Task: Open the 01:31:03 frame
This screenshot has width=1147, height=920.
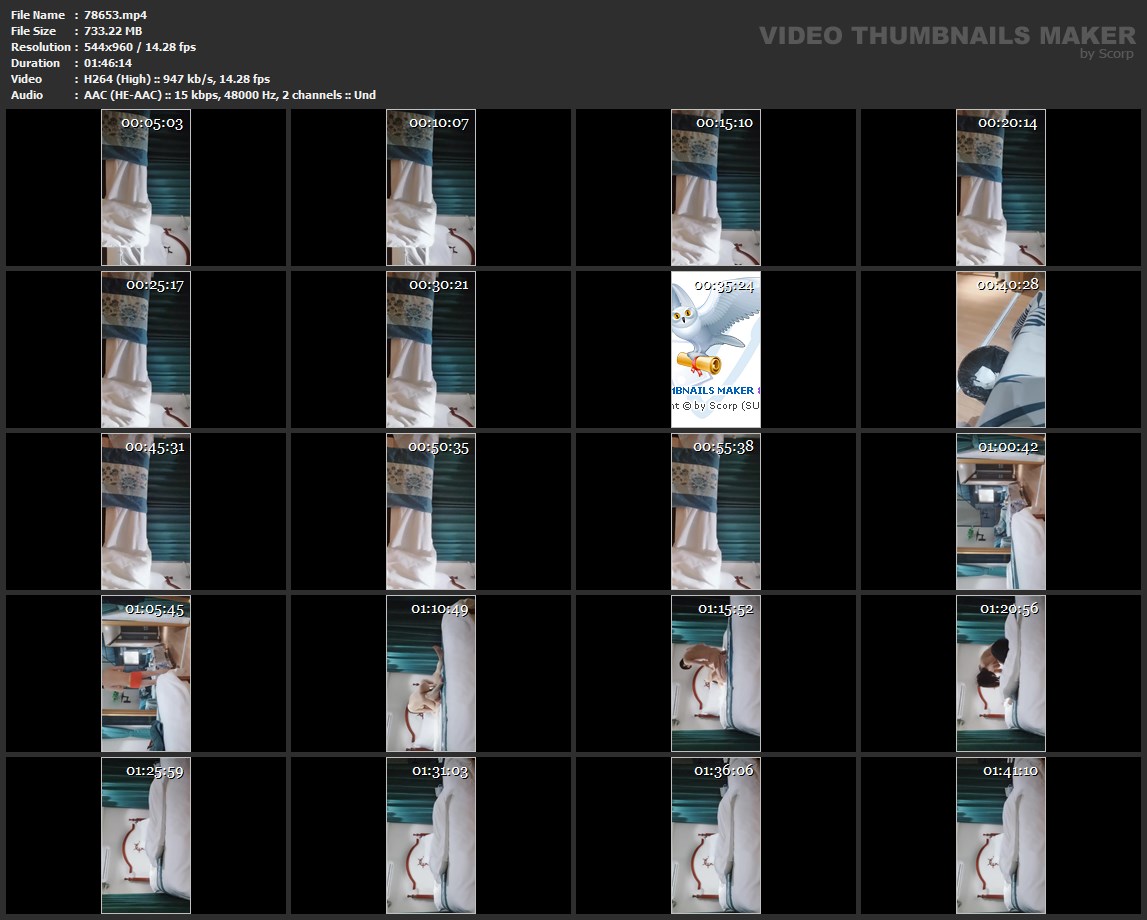Action: coord(431,836)
